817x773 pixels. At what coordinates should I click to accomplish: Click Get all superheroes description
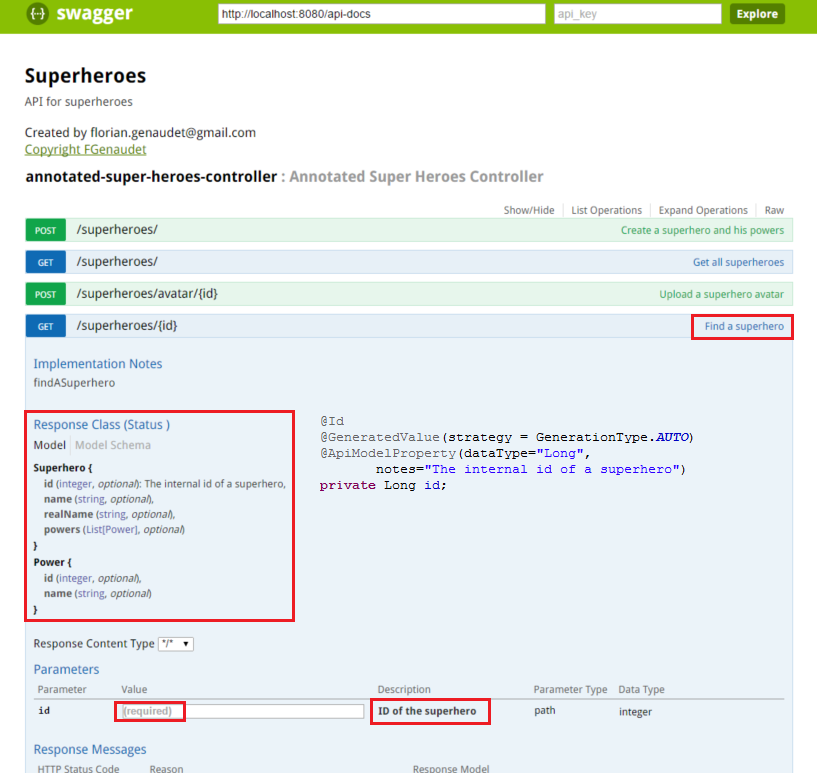(x=738, y=262)
